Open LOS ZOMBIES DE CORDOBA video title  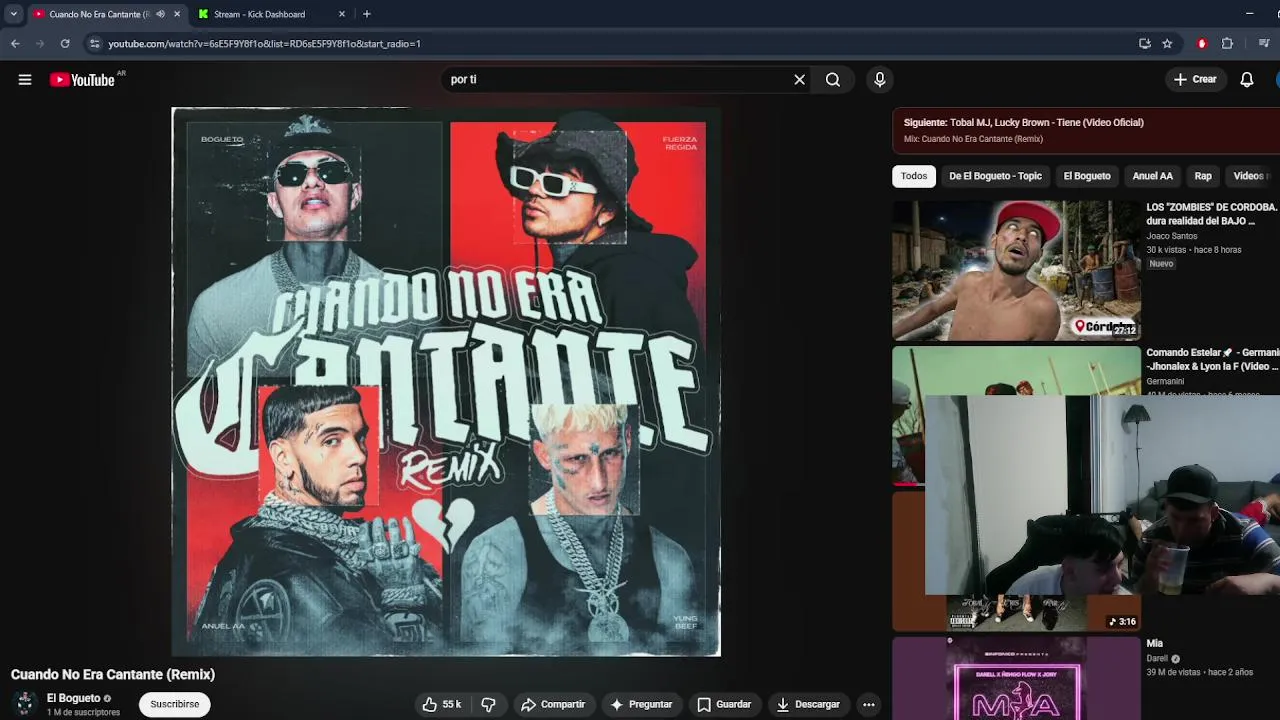(x=1212, y=214)
